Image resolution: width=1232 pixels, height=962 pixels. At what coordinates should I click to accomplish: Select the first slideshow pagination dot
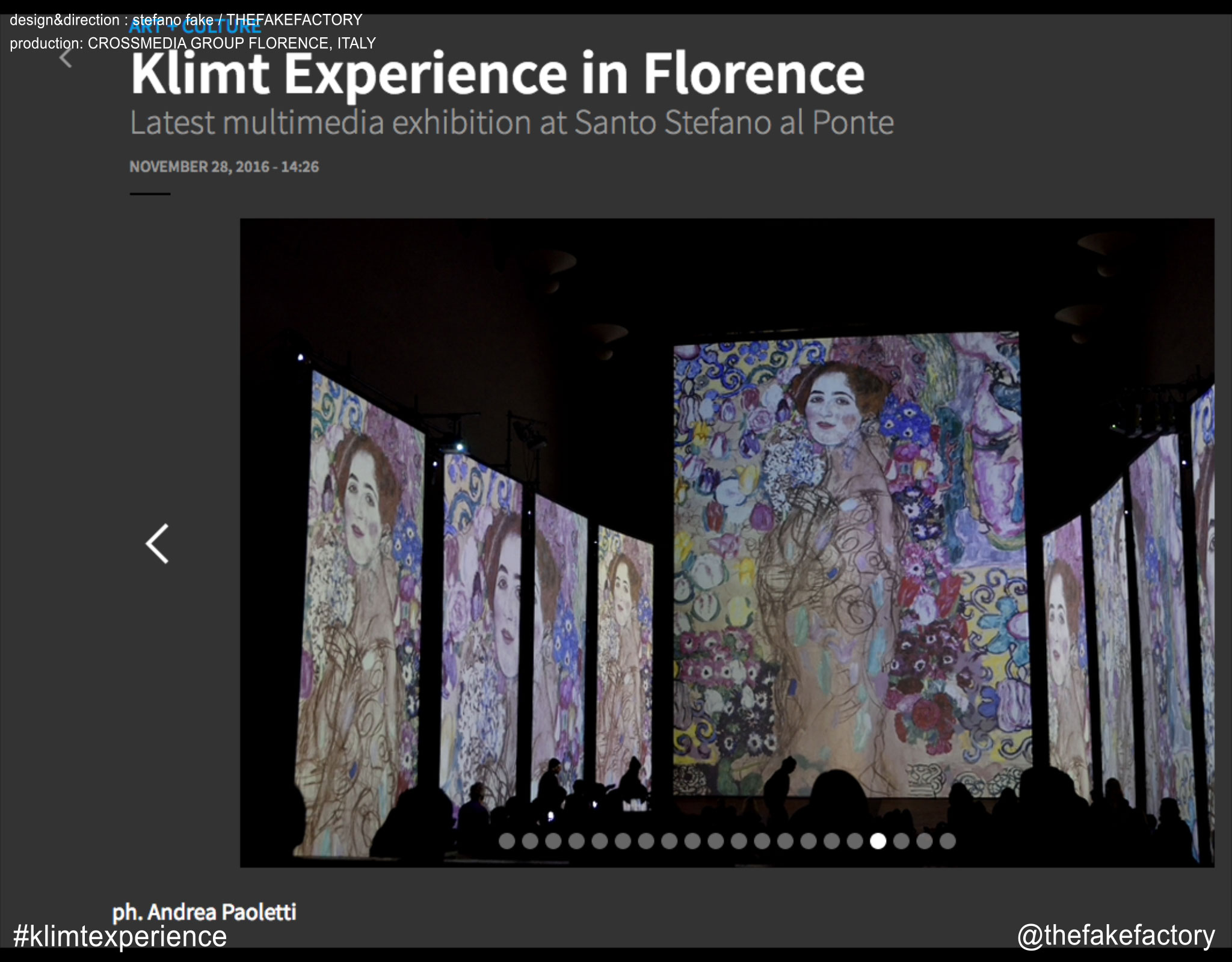507,841
